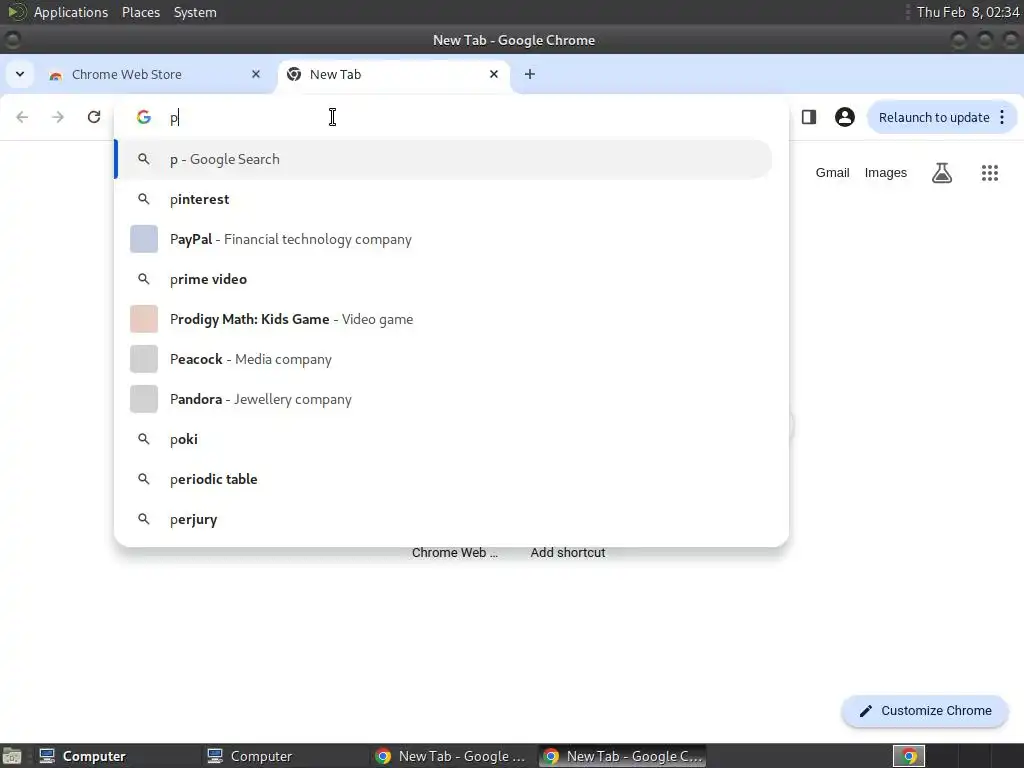
Task: Click PayPal suggestion thumbnail
Action: pos(144,239)
